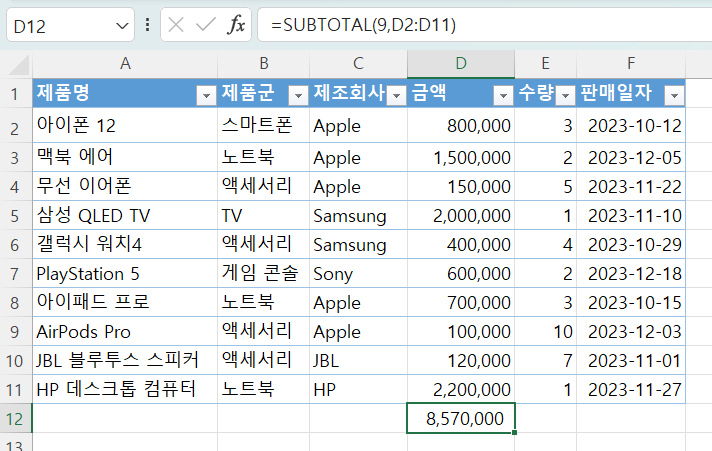Click the 스마트폰 cell
Viewport: 712px width, 451px height.
[264, 125]
